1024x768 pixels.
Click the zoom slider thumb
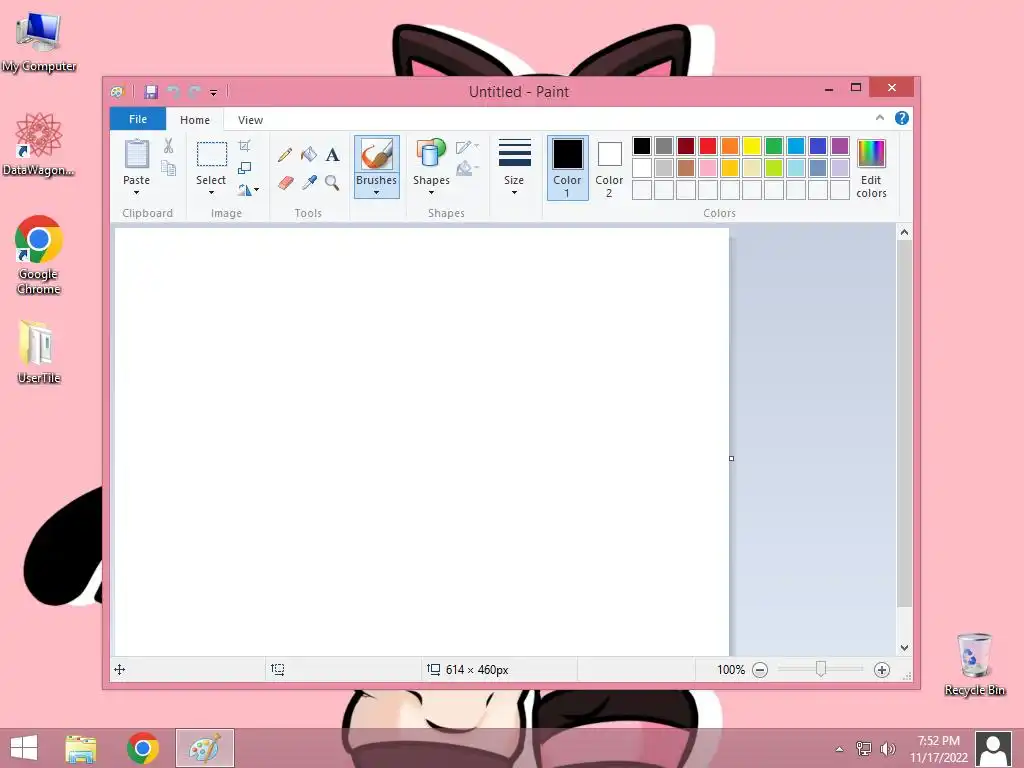coord(821,669)
